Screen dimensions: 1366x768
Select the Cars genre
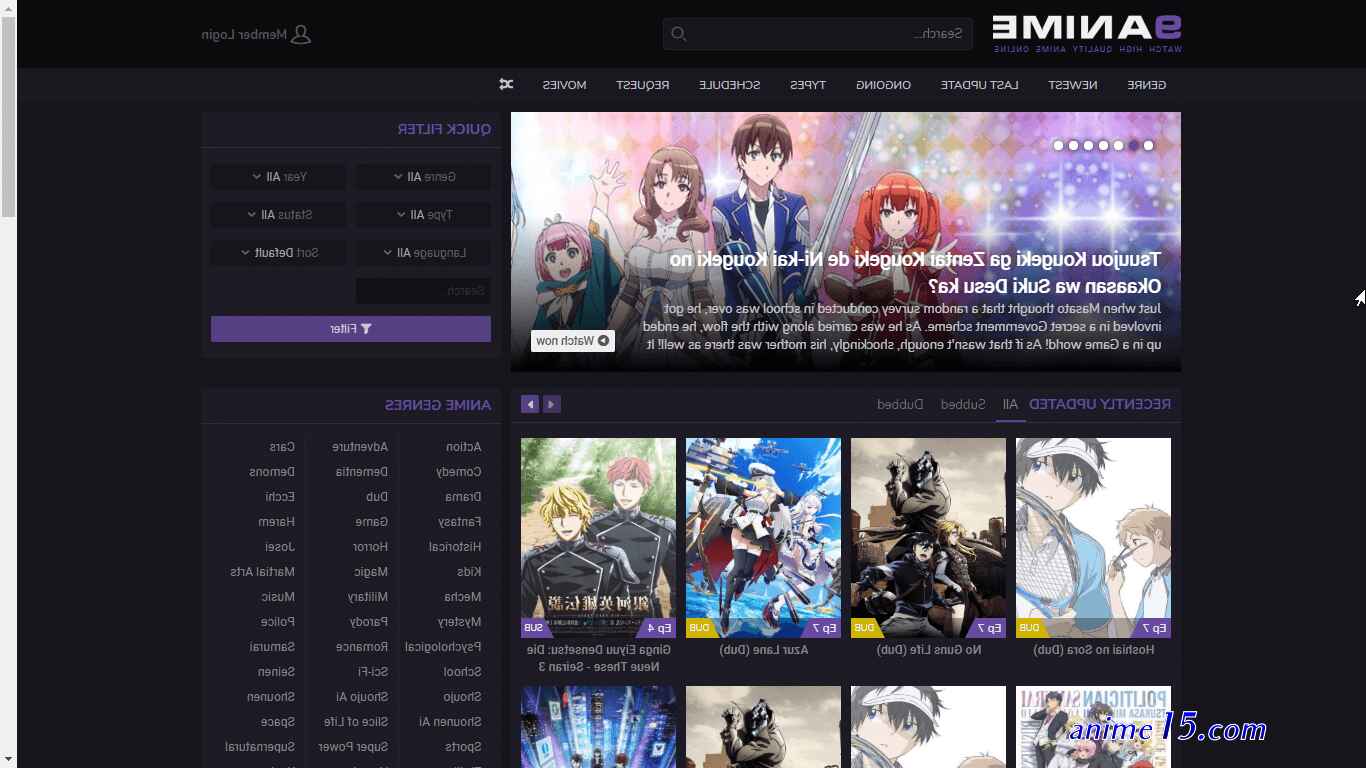pos(283,447)
